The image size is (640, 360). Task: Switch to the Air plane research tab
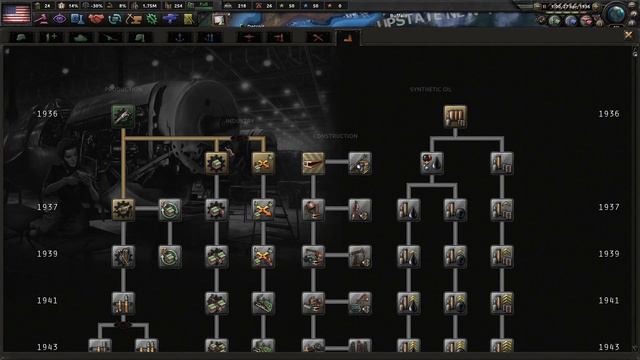point(249,38)
